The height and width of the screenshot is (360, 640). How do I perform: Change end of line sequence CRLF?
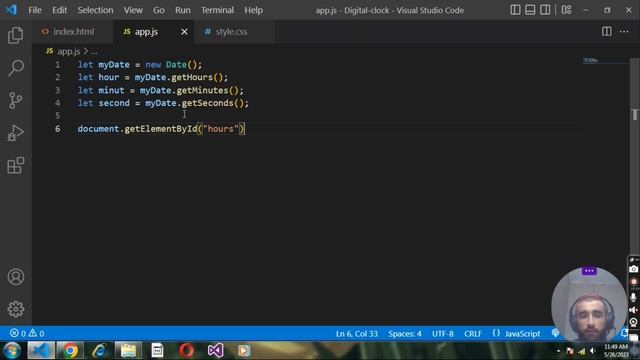(473, 333)
